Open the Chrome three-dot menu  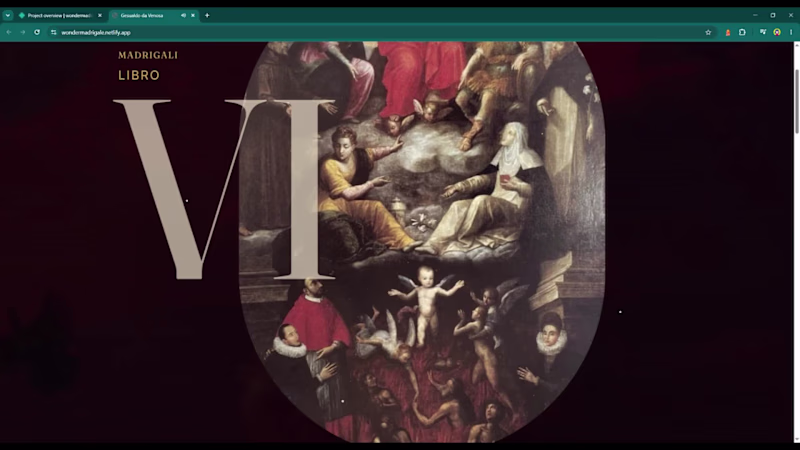click(791, 32)
